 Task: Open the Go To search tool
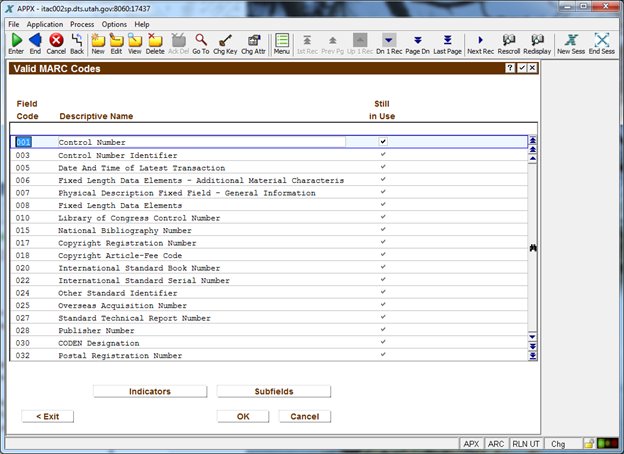coord(201,41)
